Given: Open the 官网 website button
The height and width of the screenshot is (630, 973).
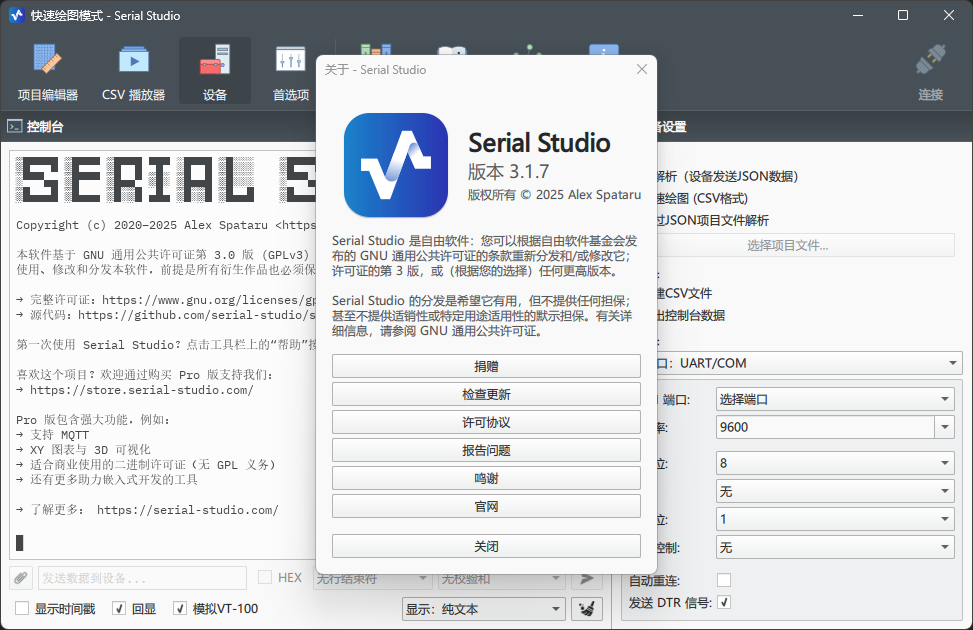Looking at the screenshot, I should (x=486, y=506).
